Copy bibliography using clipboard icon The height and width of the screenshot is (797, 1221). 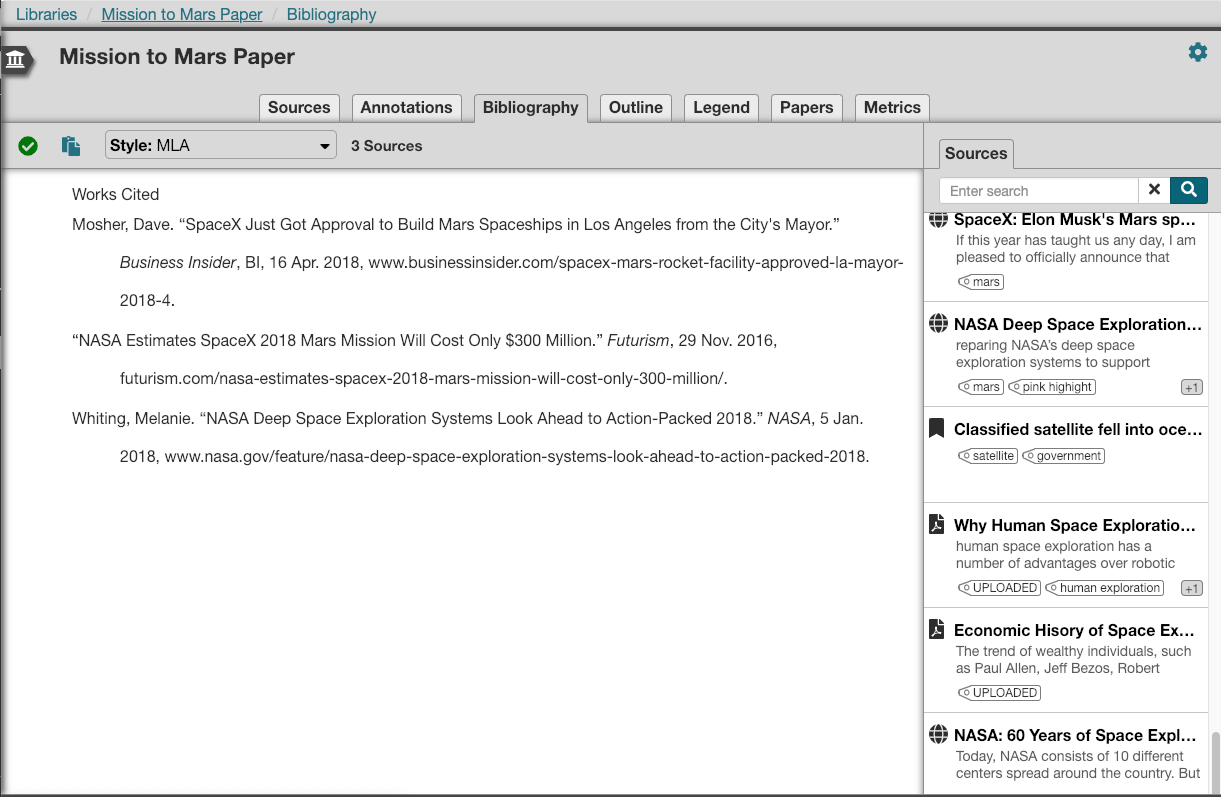tap(71, 146)
